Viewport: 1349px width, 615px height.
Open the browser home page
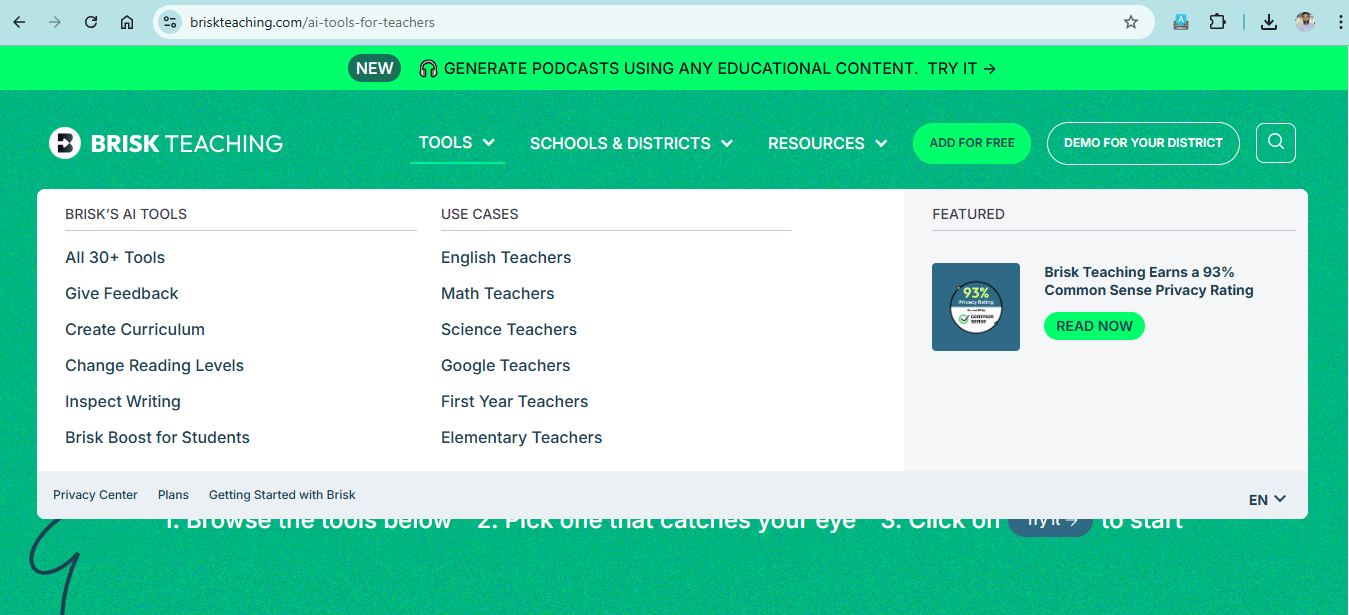pyautogui.click(x=127, y=22)
